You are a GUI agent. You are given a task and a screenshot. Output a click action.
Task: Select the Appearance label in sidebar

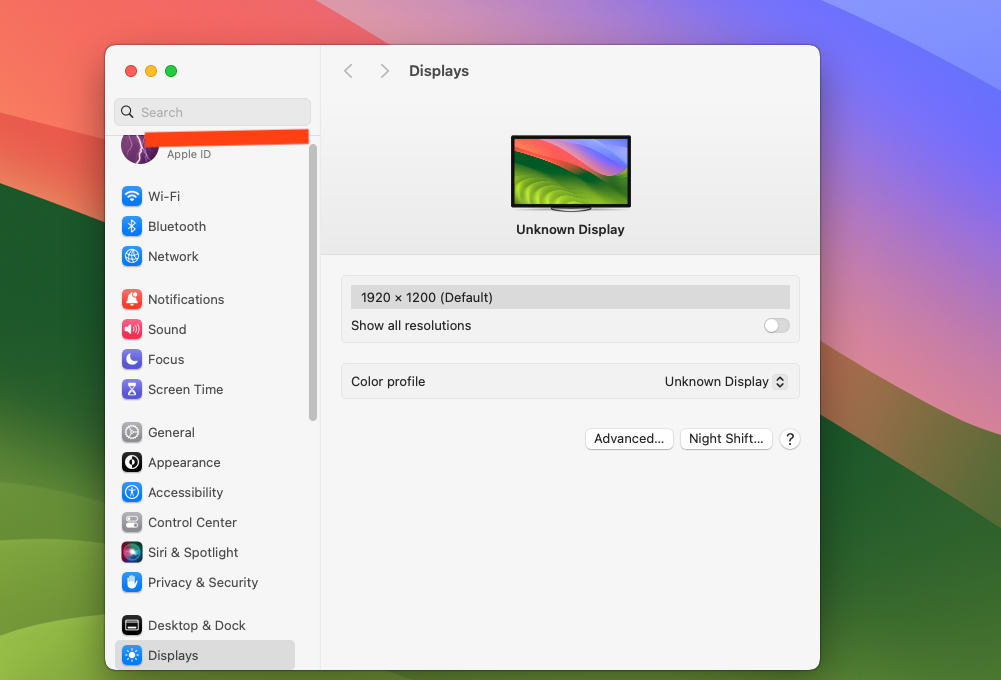[x=184, y=462]
